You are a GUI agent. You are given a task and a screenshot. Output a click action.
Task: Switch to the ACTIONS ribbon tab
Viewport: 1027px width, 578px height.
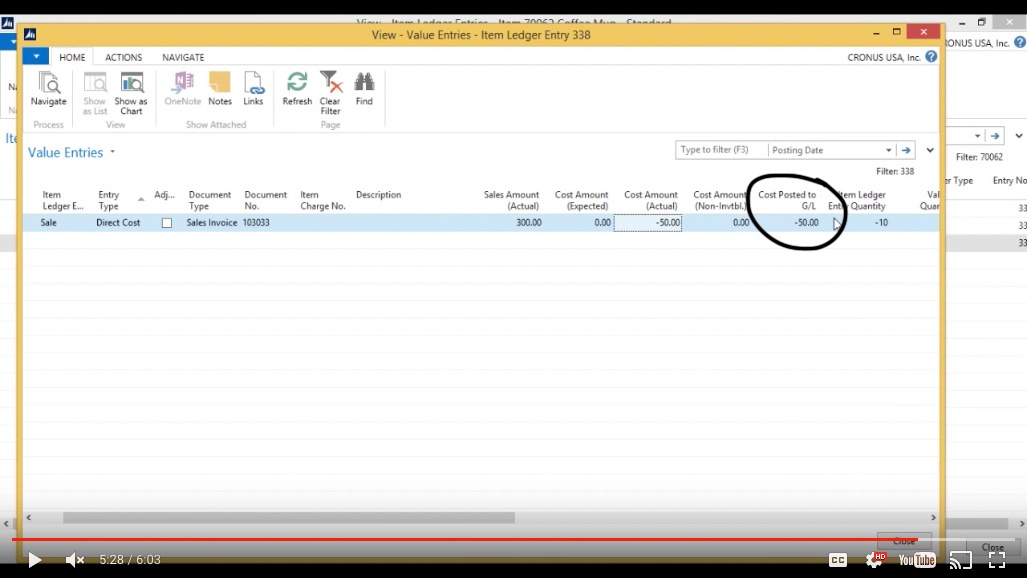click(x=123, y=57)
